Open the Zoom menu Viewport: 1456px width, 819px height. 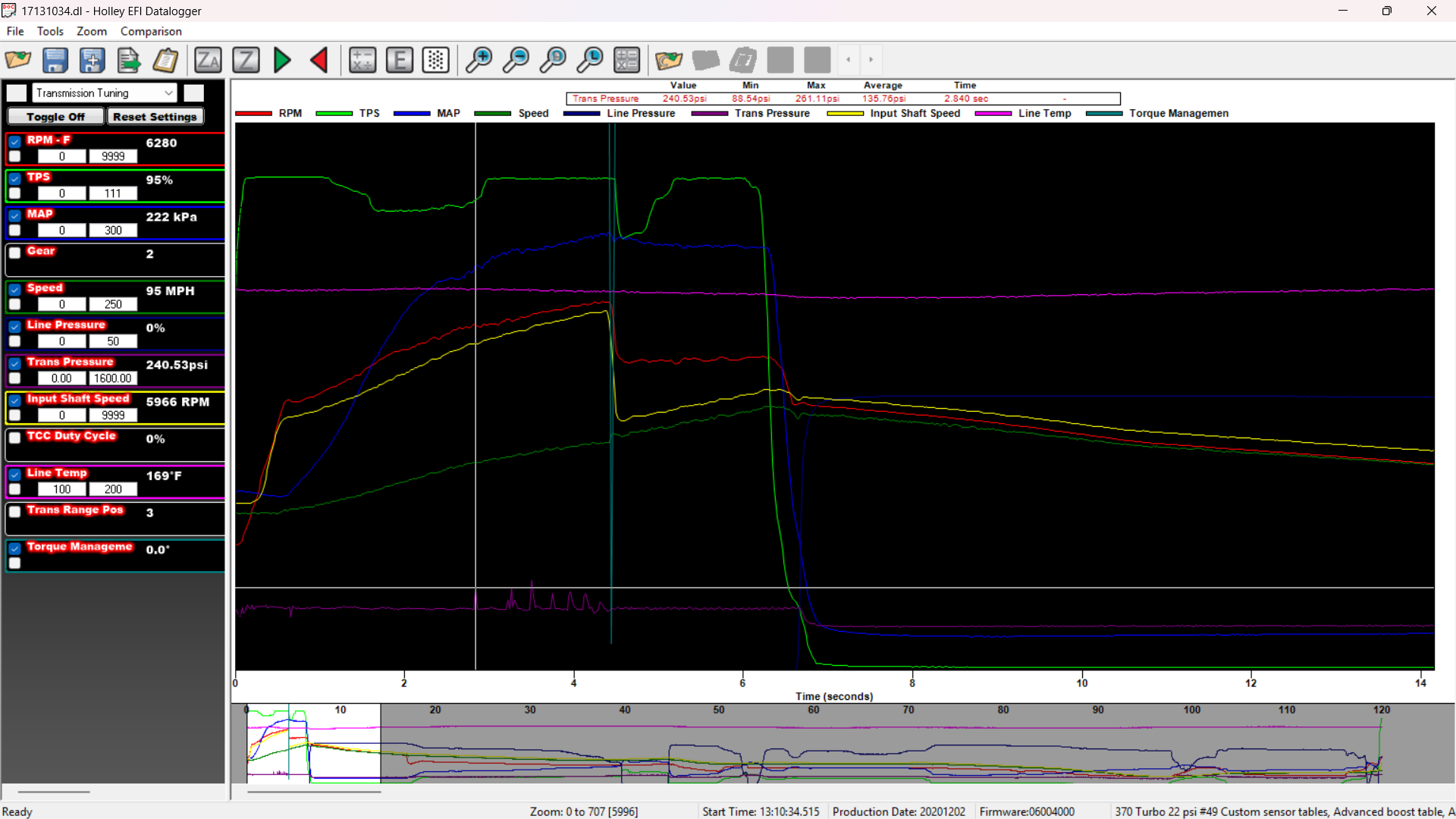click(x=92, y=31)
